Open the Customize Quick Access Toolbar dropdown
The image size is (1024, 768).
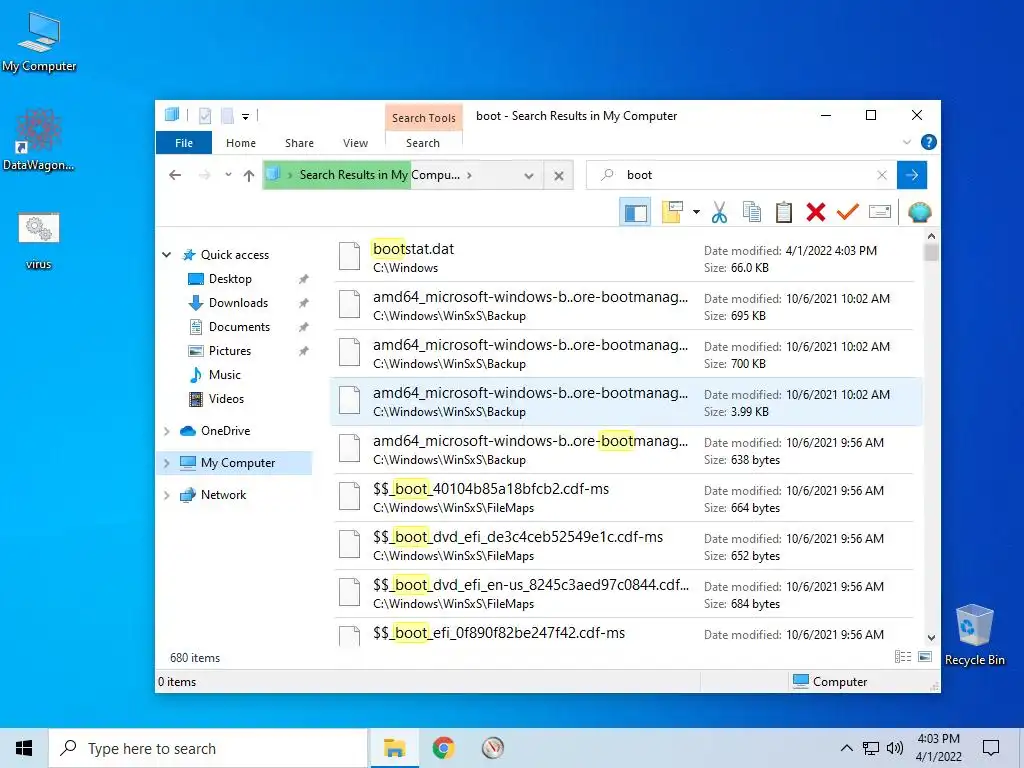(x=246, y=116)
